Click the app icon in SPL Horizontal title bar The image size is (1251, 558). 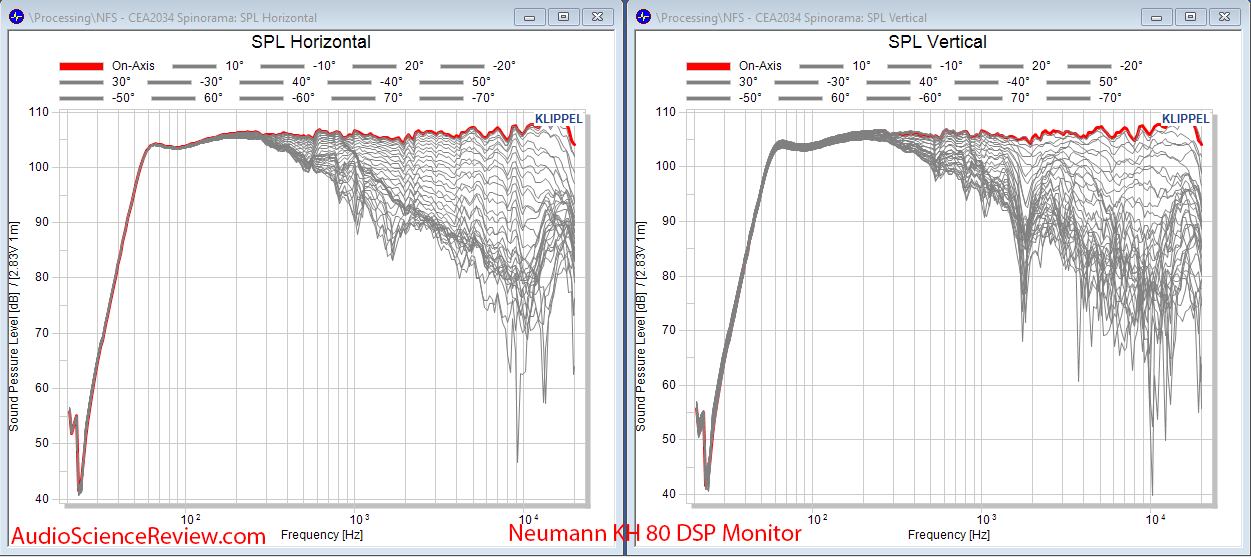pos(15,17)
